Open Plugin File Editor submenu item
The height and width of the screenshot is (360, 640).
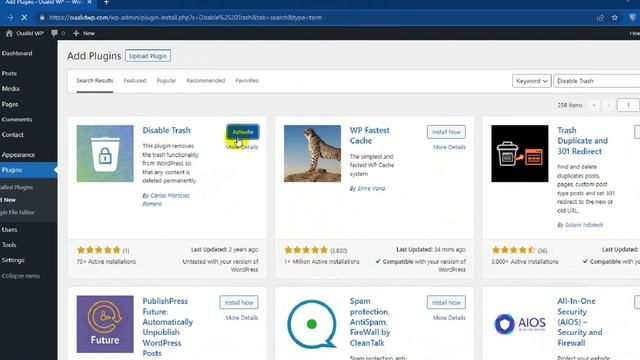(x=17, y=212)
